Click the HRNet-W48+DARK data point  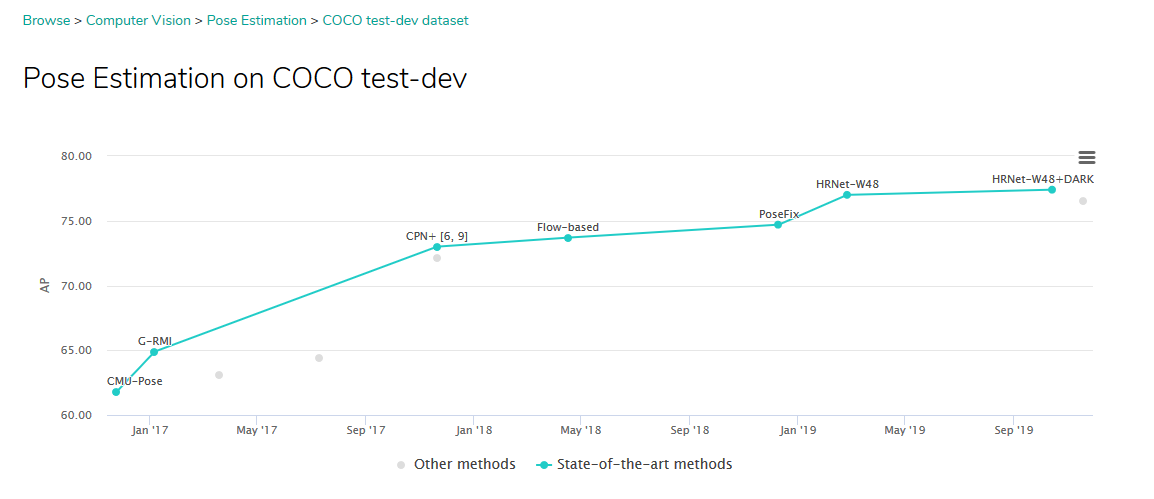[1052, 190]
